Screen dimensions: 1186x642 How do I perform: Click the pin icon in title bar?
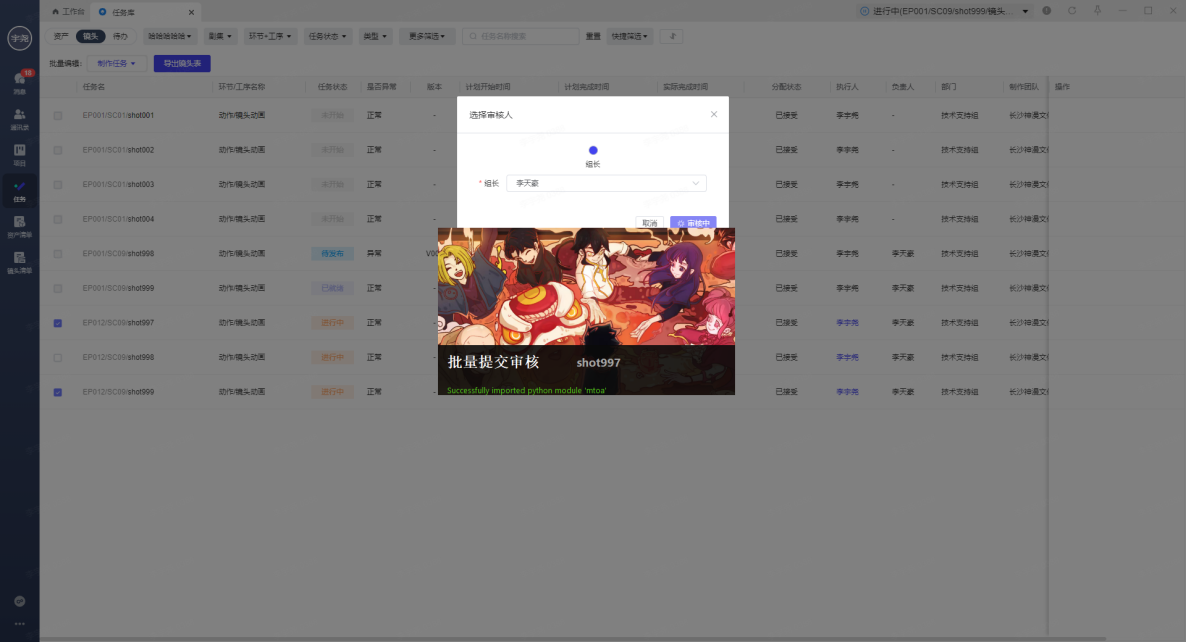click(1097, 10)
